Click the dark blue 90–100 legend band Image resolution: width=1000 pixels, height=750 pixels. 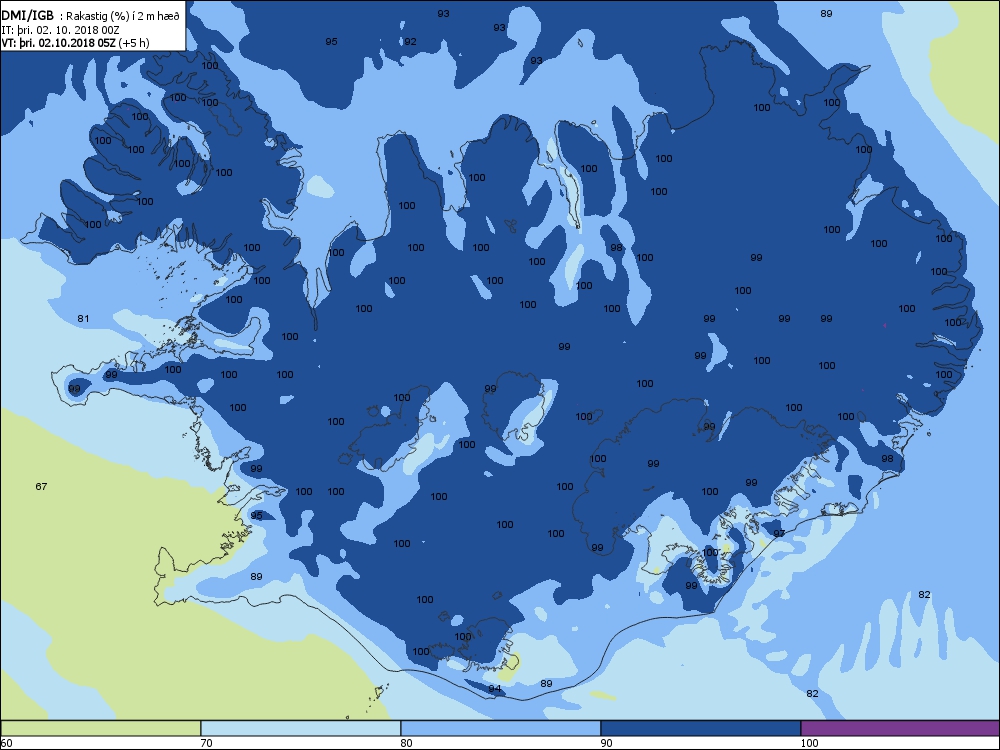click(700, 728)
